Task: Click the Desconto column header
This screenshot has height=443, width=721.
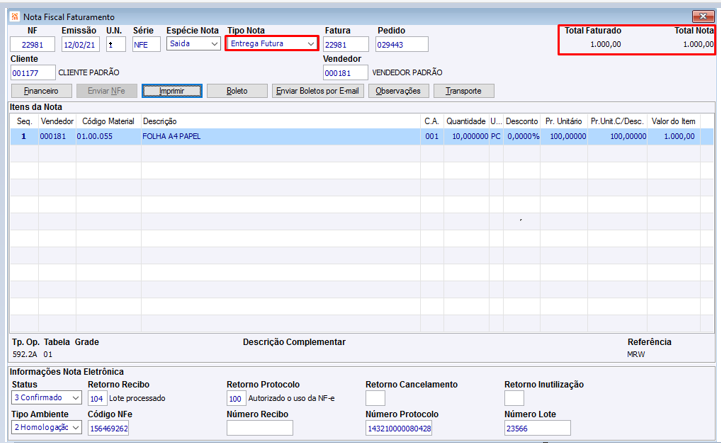Action: click(522, 121)
